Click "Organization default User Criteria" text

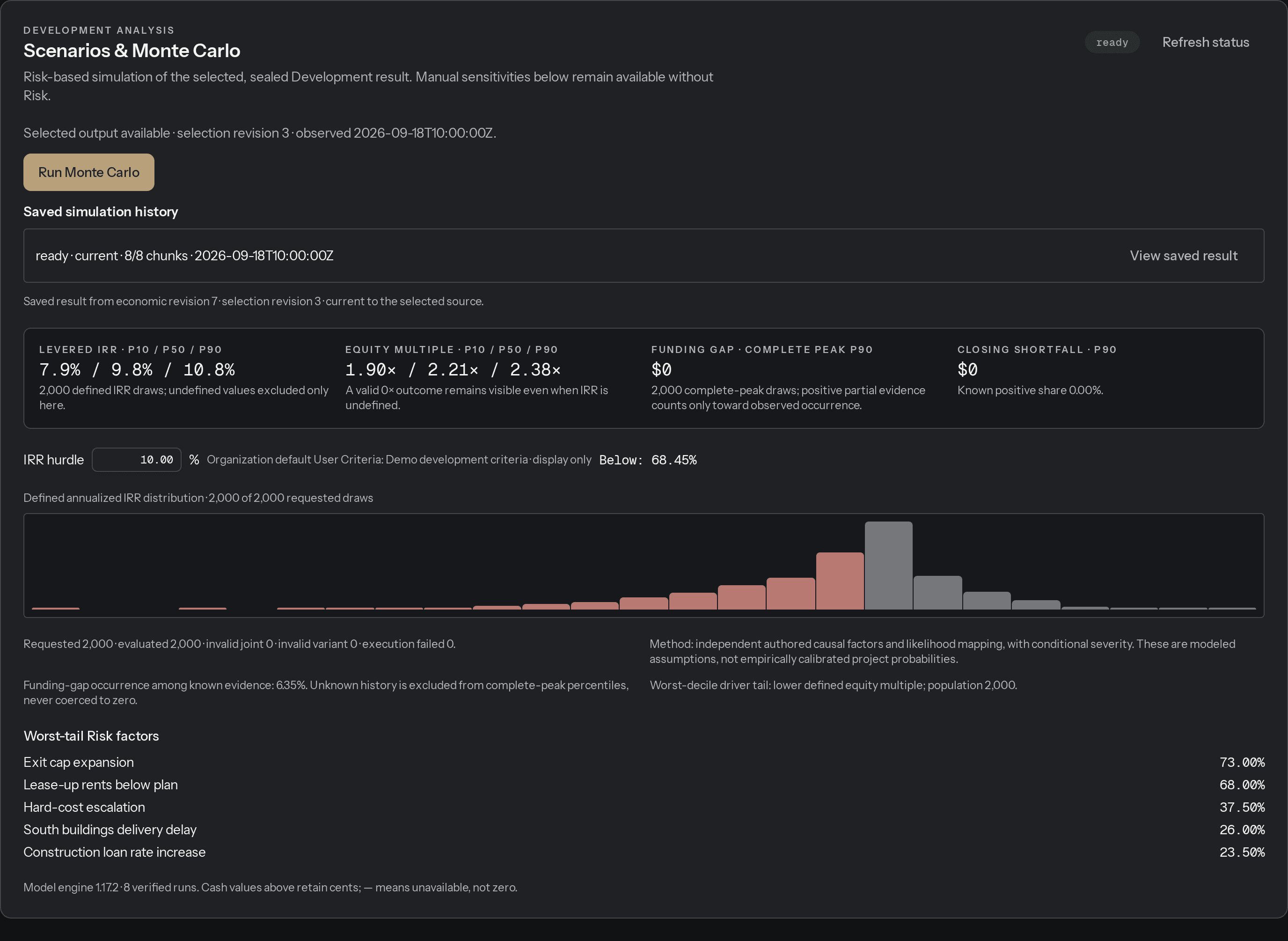click(399, 460)
